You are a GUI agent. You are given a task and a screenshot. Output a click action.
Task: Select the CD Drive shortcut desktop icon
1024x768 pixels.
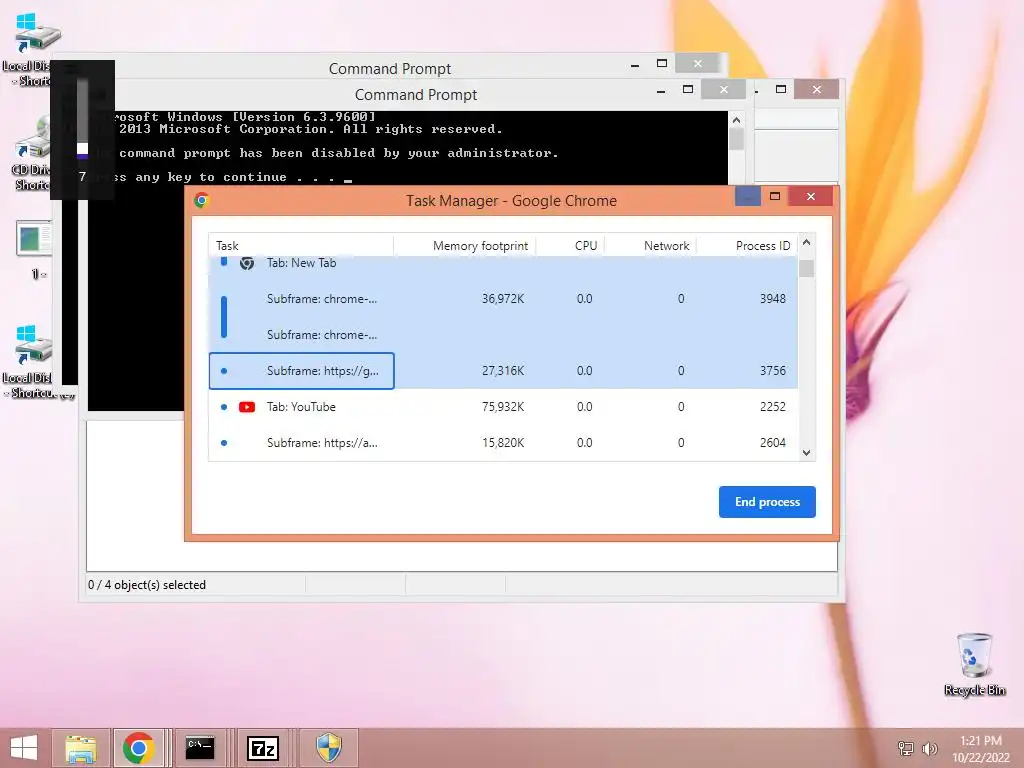coord(31,153)
